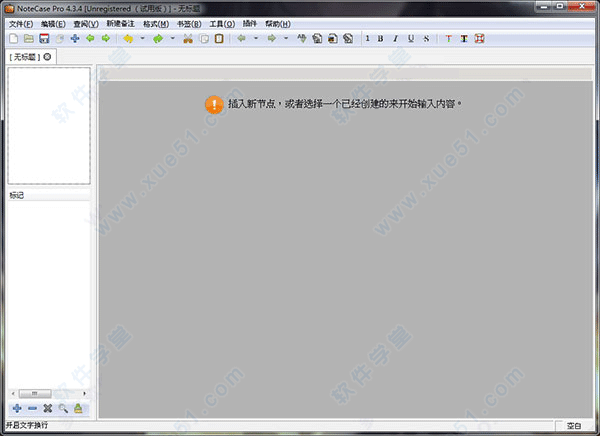Click the Paste clipboard icon
This screenshot has height=436, width=600.
[x=219, y=38]
